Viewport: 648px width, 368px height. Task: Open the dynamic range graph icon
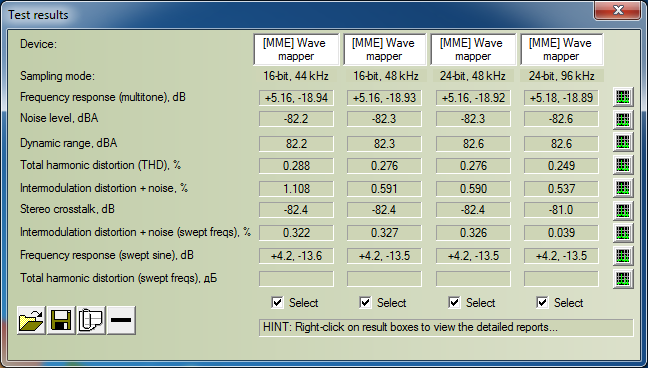click(623, 142)
